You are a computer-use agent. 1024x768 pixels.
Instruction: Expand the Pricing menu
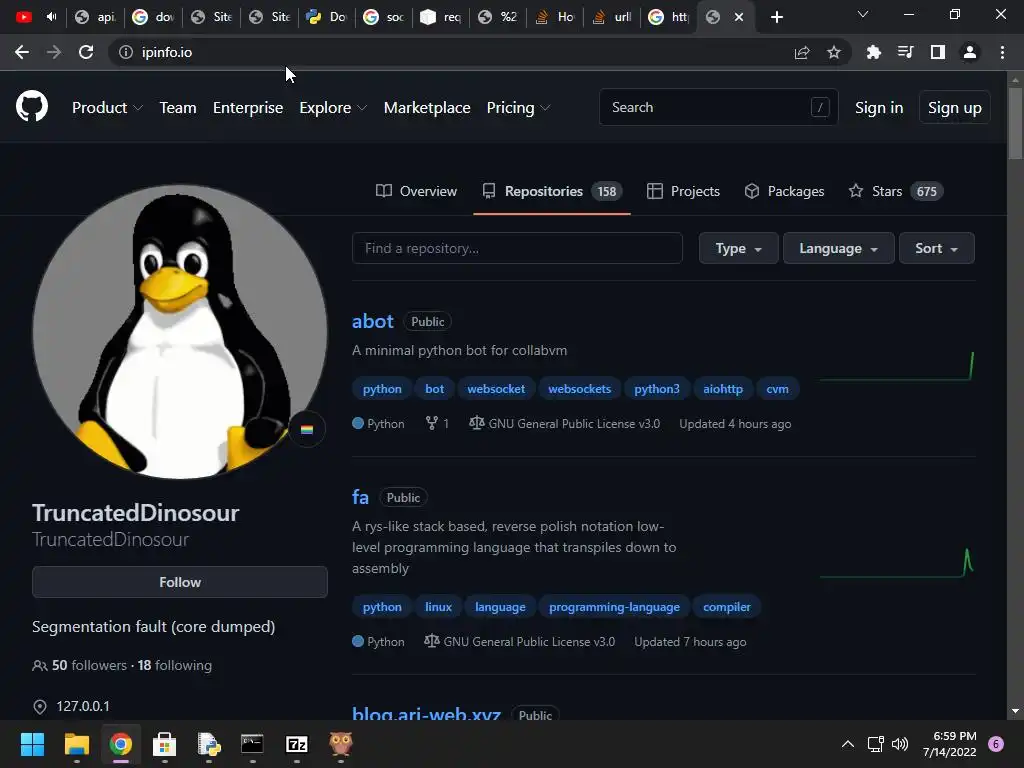(x=519, y=107)
